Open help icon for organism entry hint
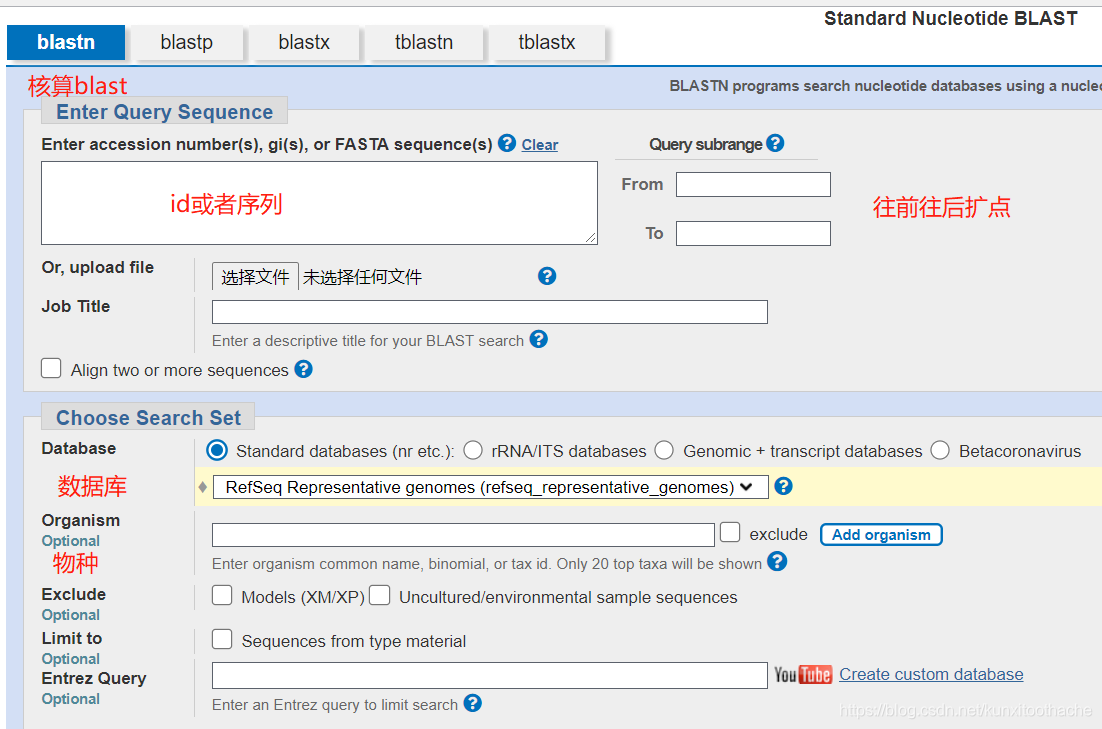The height and width of the screenshot is (729, 1102). (777, 562)
